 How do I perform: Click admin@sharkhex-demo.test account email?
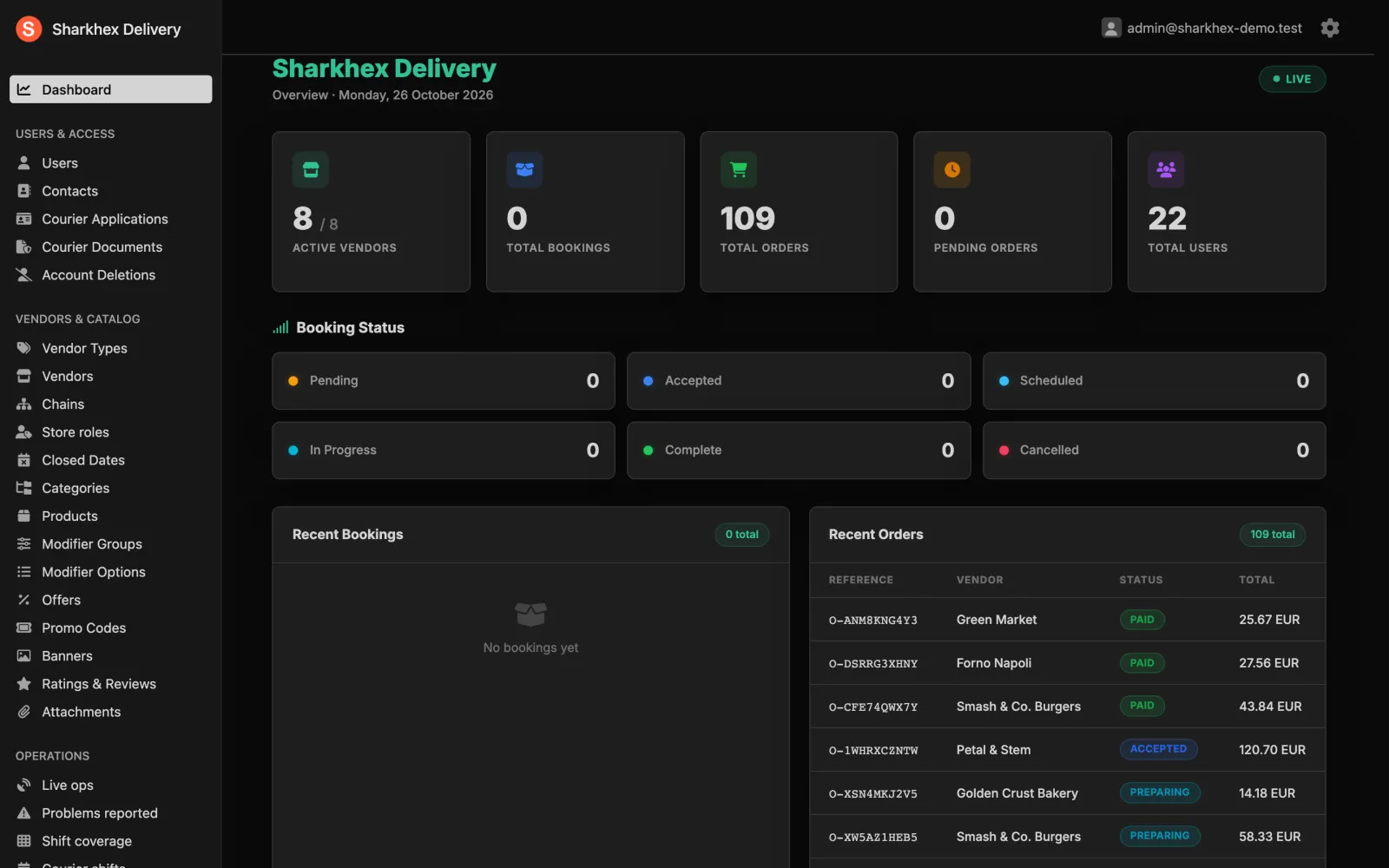click(1215, 28)
